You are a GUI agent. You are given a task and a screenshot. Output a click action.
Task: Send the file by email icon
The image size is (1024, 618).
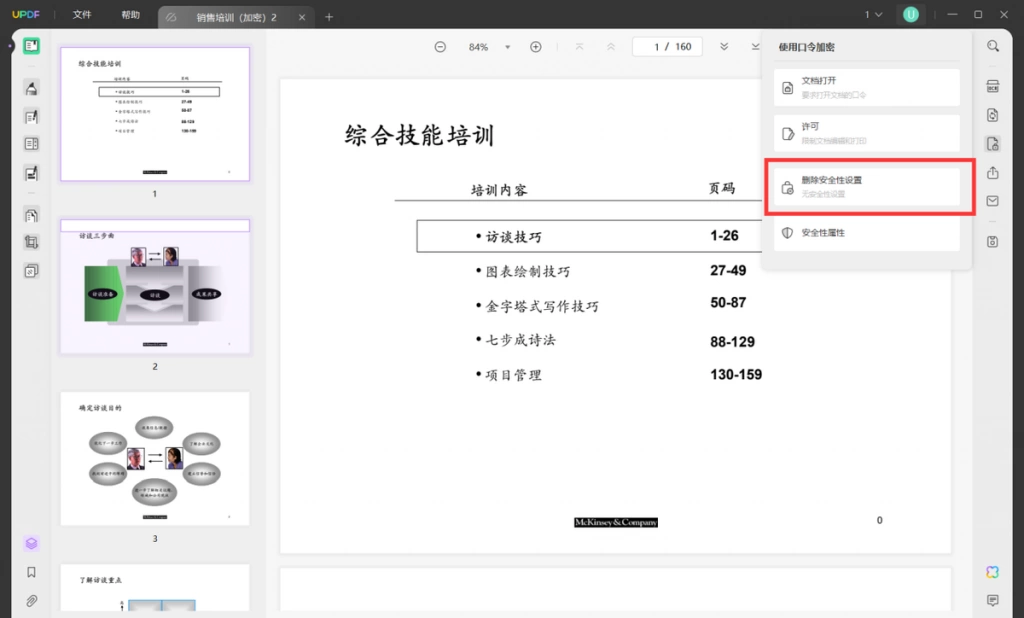pos(993,201)
